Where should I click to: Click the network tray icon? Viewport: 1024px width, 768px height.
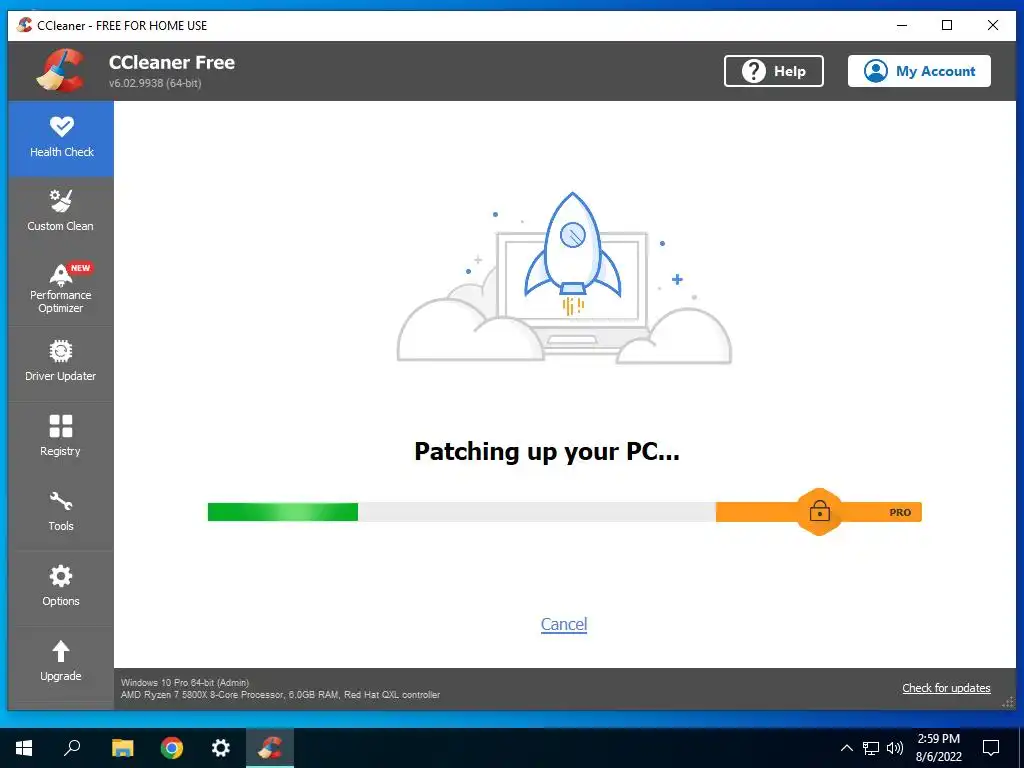click(x=871, y=748)
